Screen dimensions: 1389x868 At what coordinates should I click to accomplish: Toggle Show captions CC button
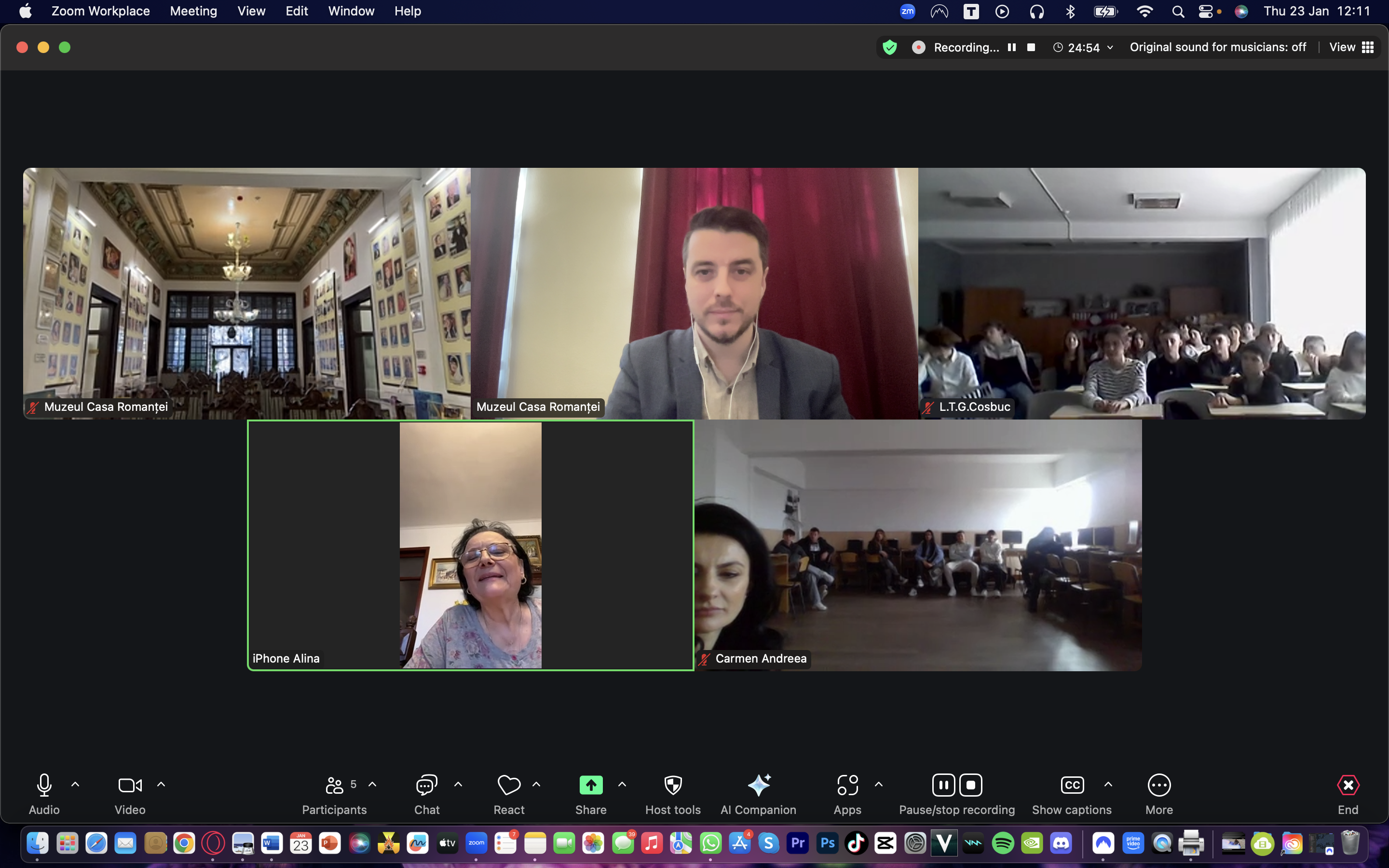pos(1072,785)
